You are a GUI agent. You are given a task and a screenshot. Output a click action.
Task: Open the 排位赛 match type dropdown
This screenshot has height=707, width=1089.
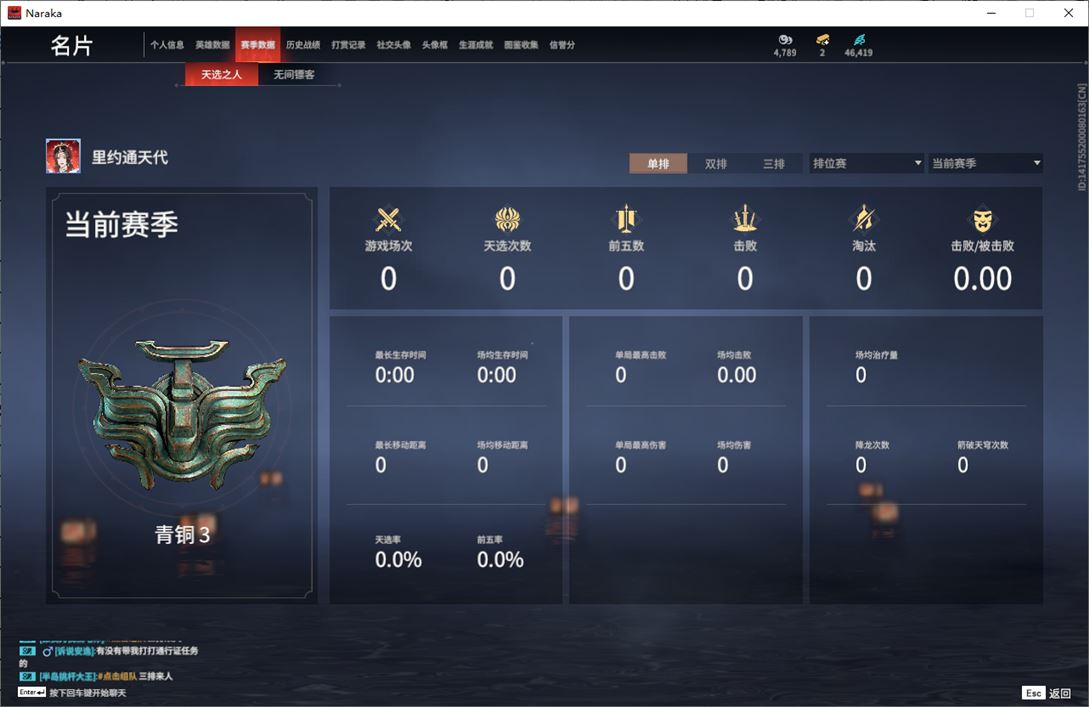[x=866, y=163]
